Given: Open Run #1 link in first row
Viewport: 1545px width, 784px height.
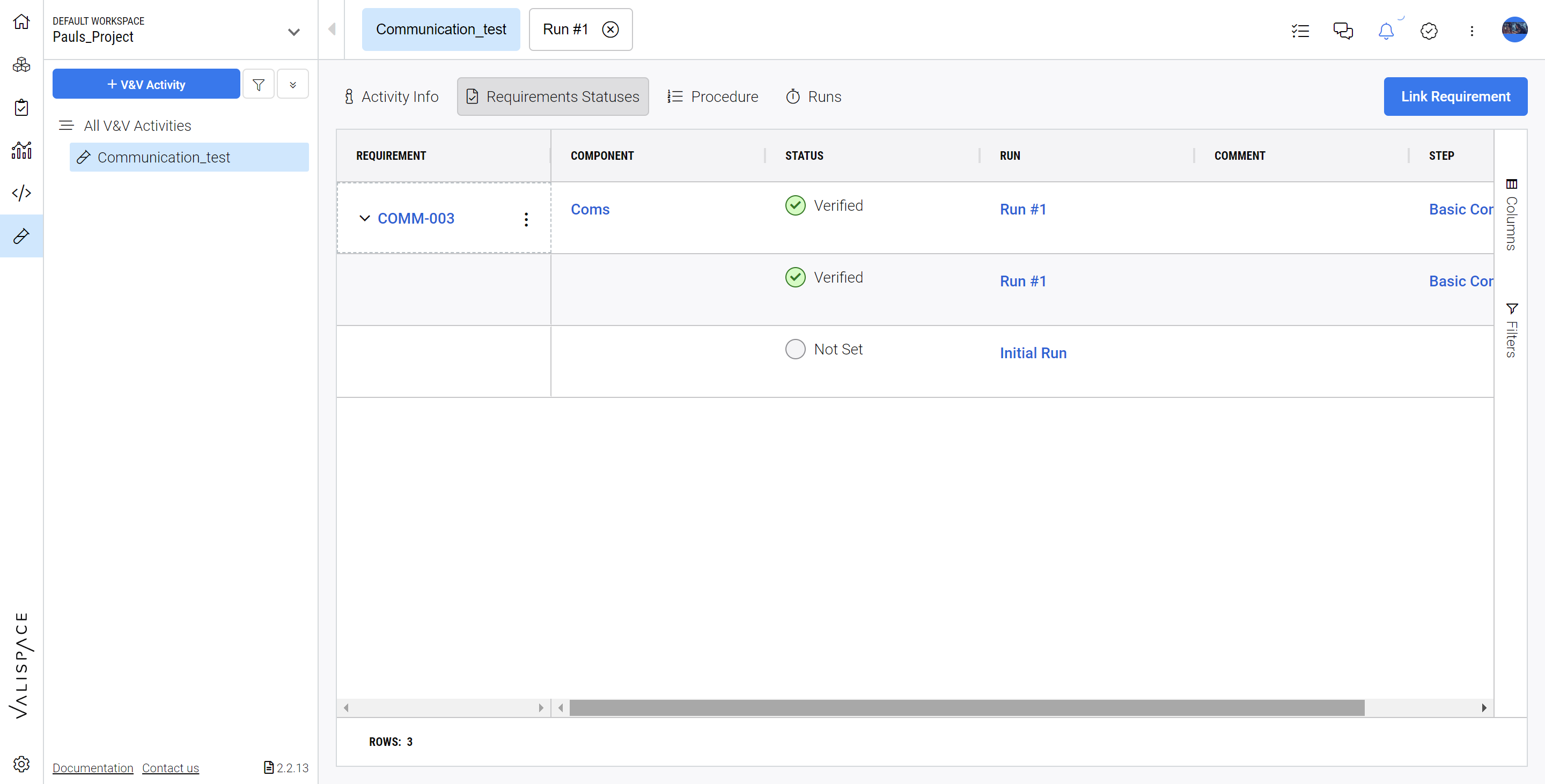Looking at the screenshot, I should [x=1022, y=209].
